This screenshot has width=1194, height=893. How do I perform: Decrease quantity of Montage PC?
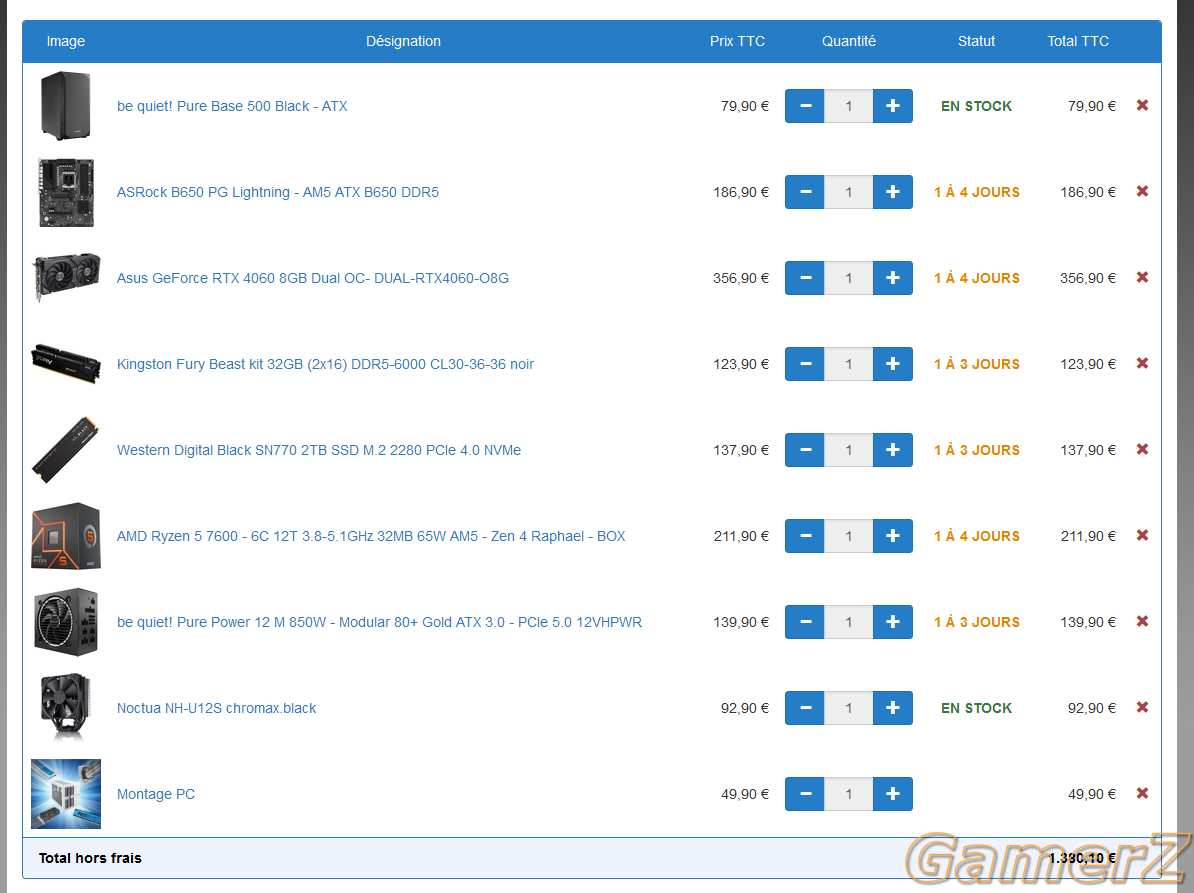(805, 794)
